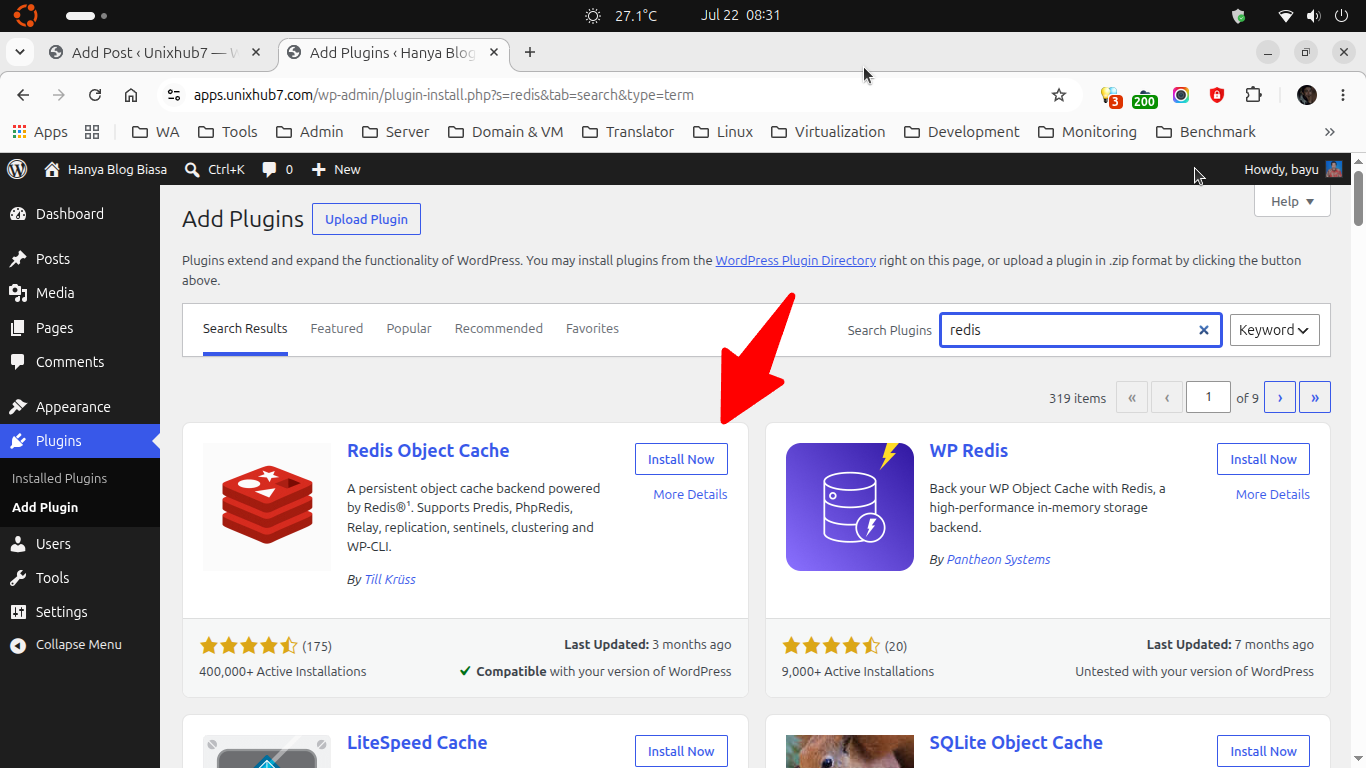Viewport: 1366px width, 768px height.
Task: Open Ctrl+K search command
Action: 215,169
